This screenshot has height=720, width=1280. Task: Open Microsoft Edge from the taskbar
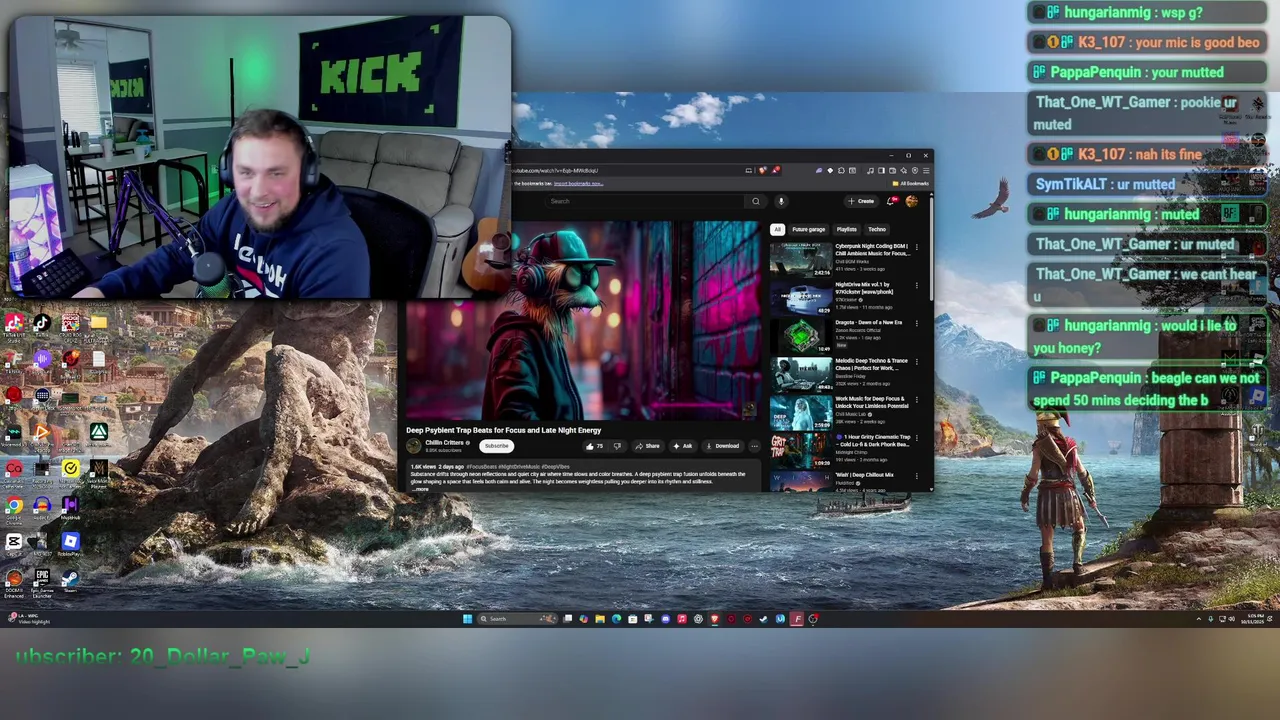[x=616, y=619]
